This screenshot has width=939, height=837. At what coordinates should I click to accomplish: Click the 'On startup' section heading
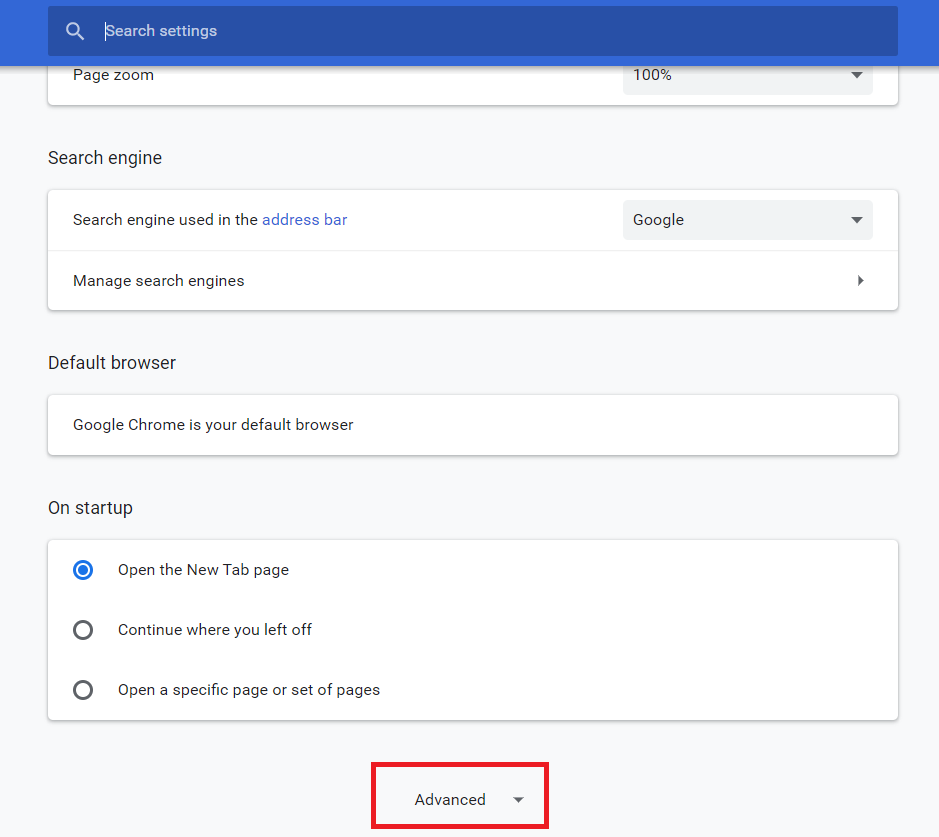coord(90,508)
